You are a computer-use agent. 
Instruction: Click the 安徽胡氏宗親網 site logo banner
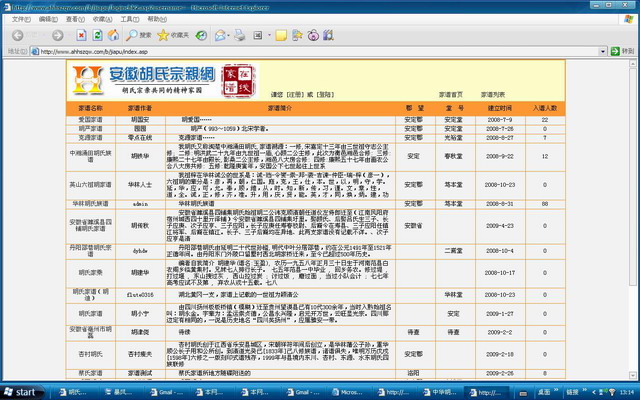(x=144, y=80)
